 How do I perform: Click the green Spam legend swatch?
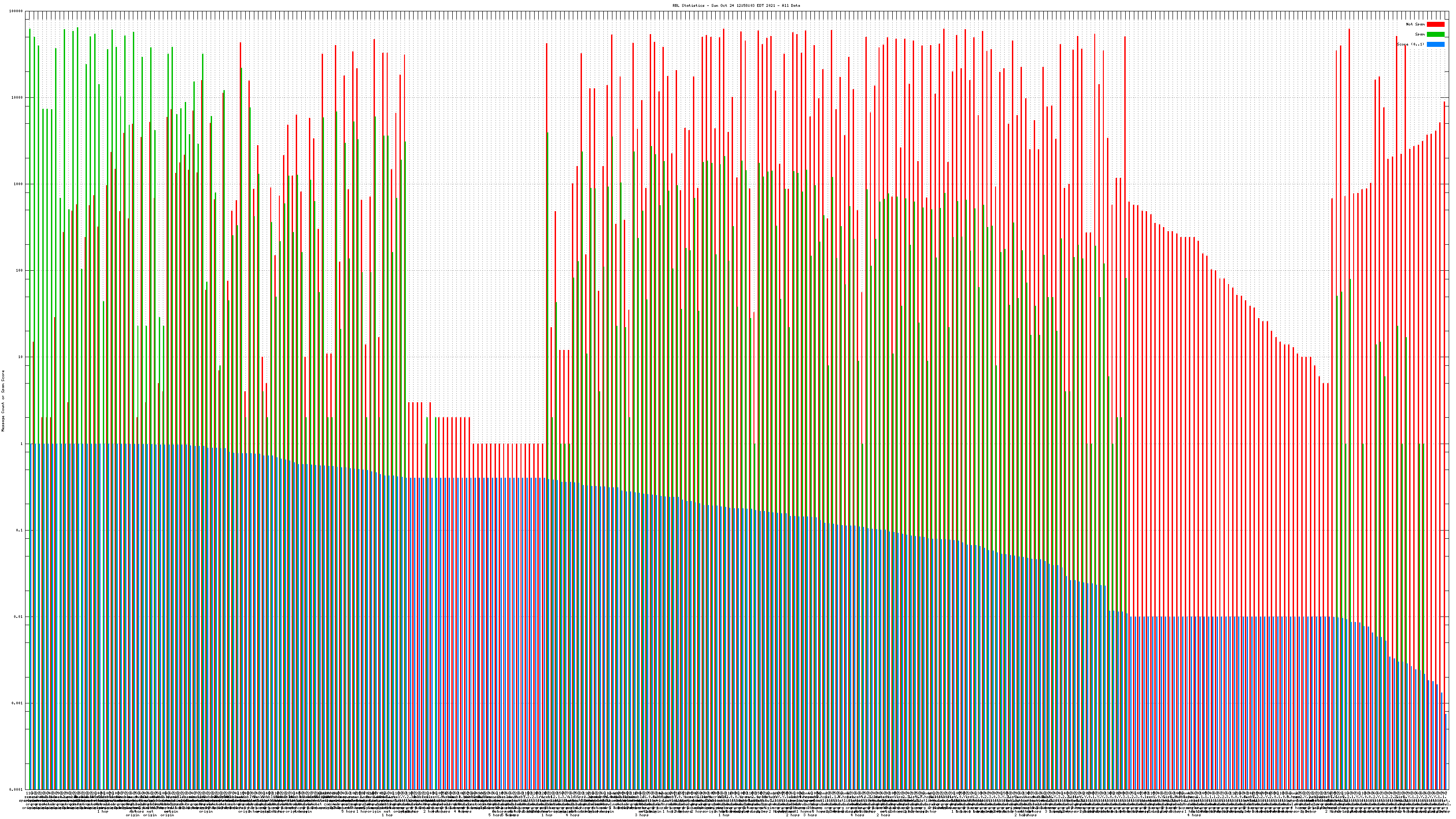[1435, 35]
